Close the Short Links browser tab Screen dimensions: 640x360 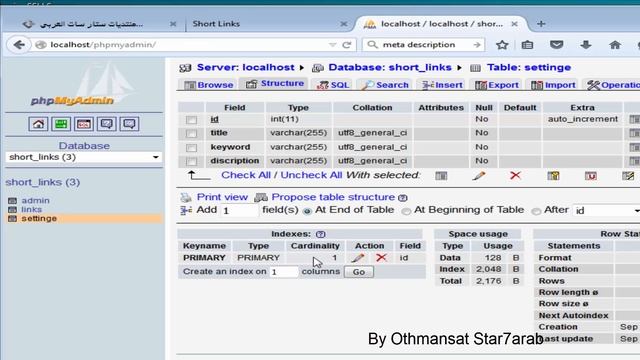(x=344, y=24)
